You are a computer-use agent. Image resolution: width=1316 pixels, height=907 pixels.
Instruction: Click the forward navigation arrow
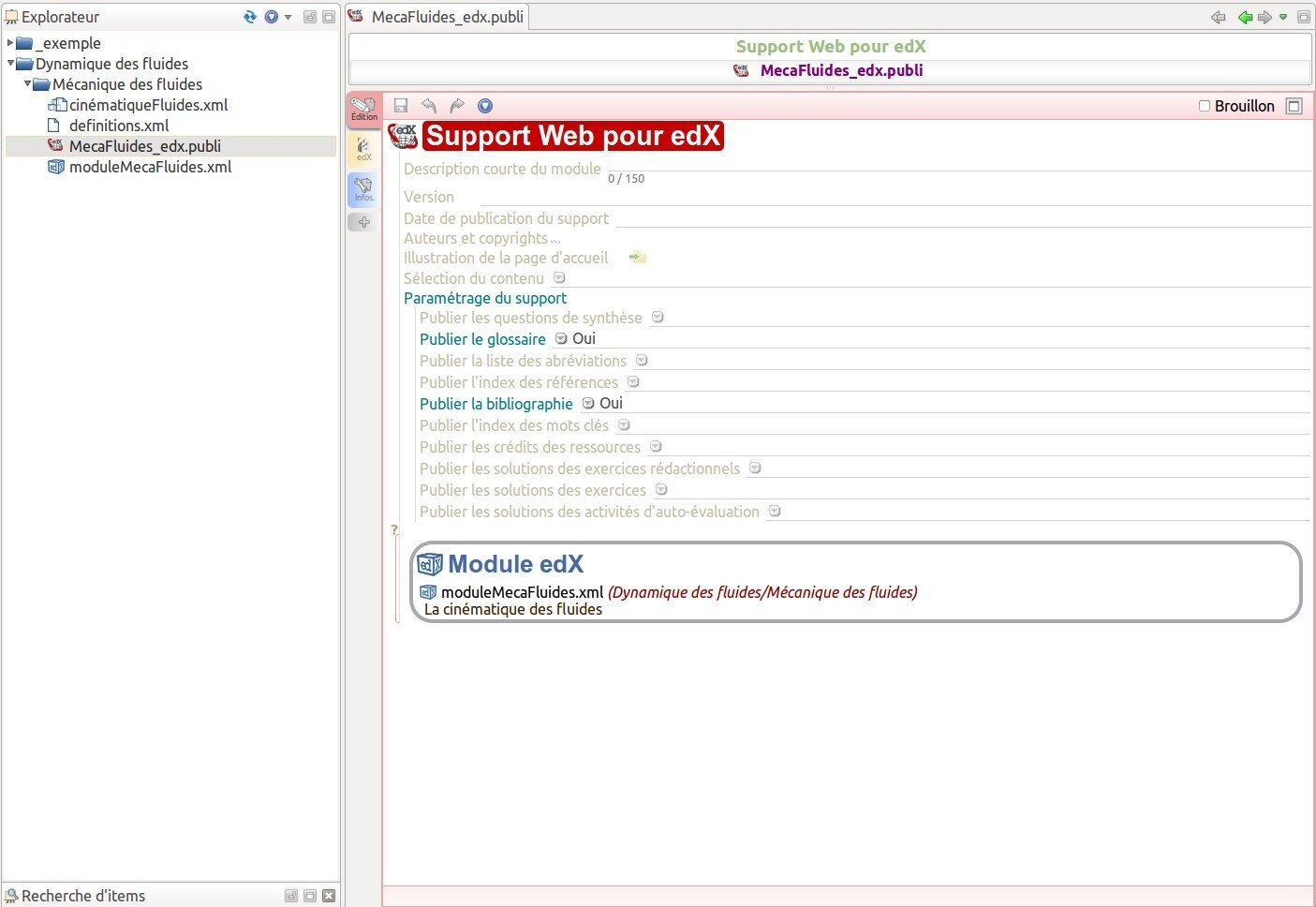pyautogui.click(x=1264, y=17)
